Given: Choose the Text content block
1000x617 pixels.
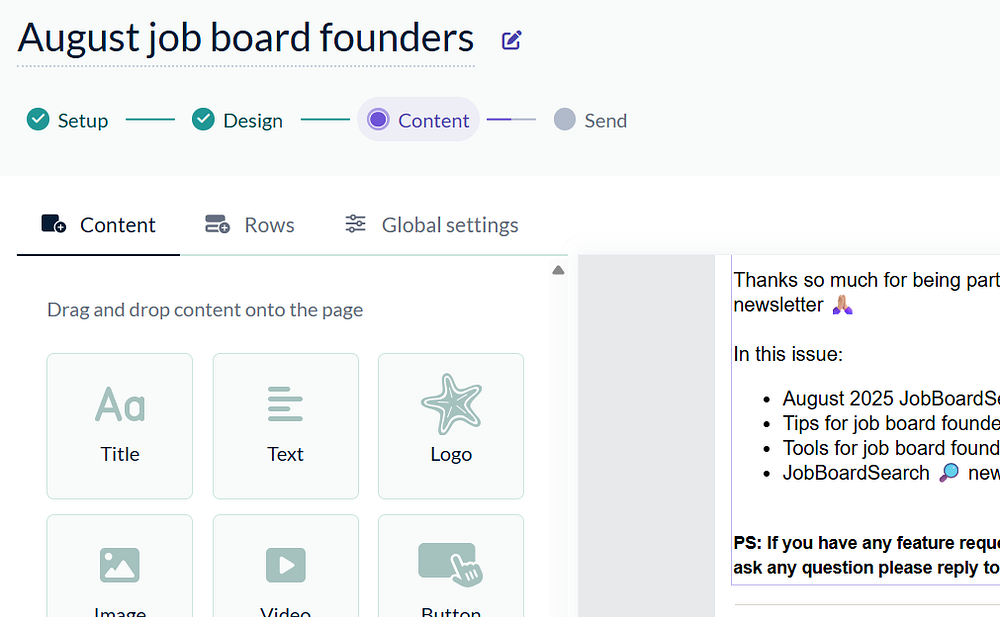Looking at the screenshot, I should 285,425.
